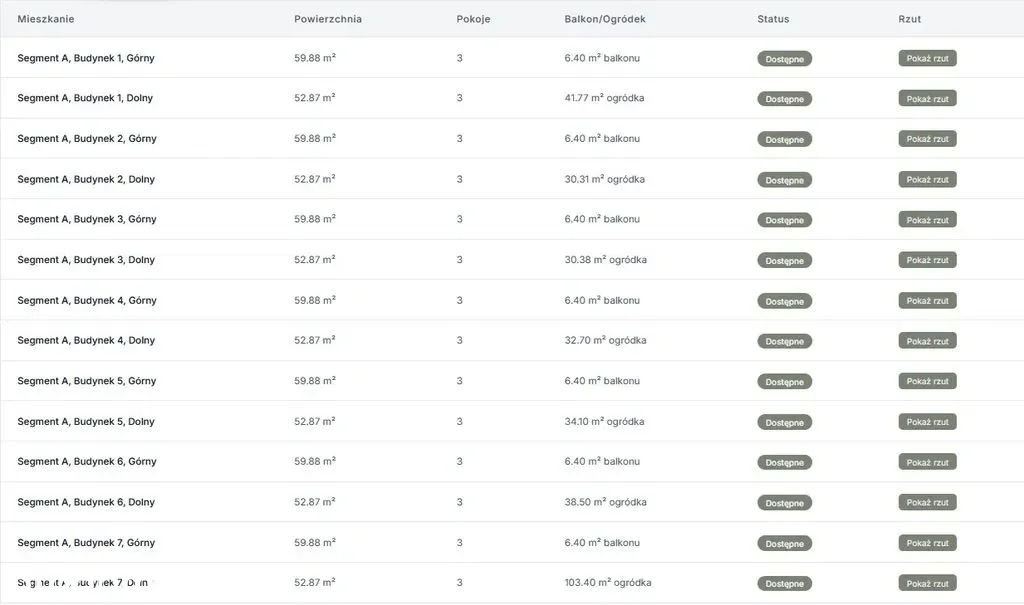Show floor plan for Budynek 1, Górny
This screenshot has height=605, width=1024.
[927, 58]
